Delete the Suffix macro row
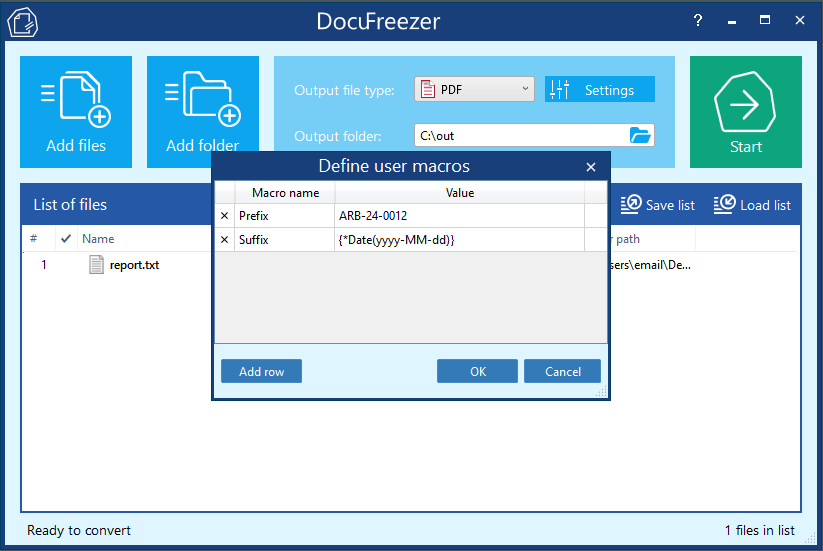 click(x=225, y=240)
